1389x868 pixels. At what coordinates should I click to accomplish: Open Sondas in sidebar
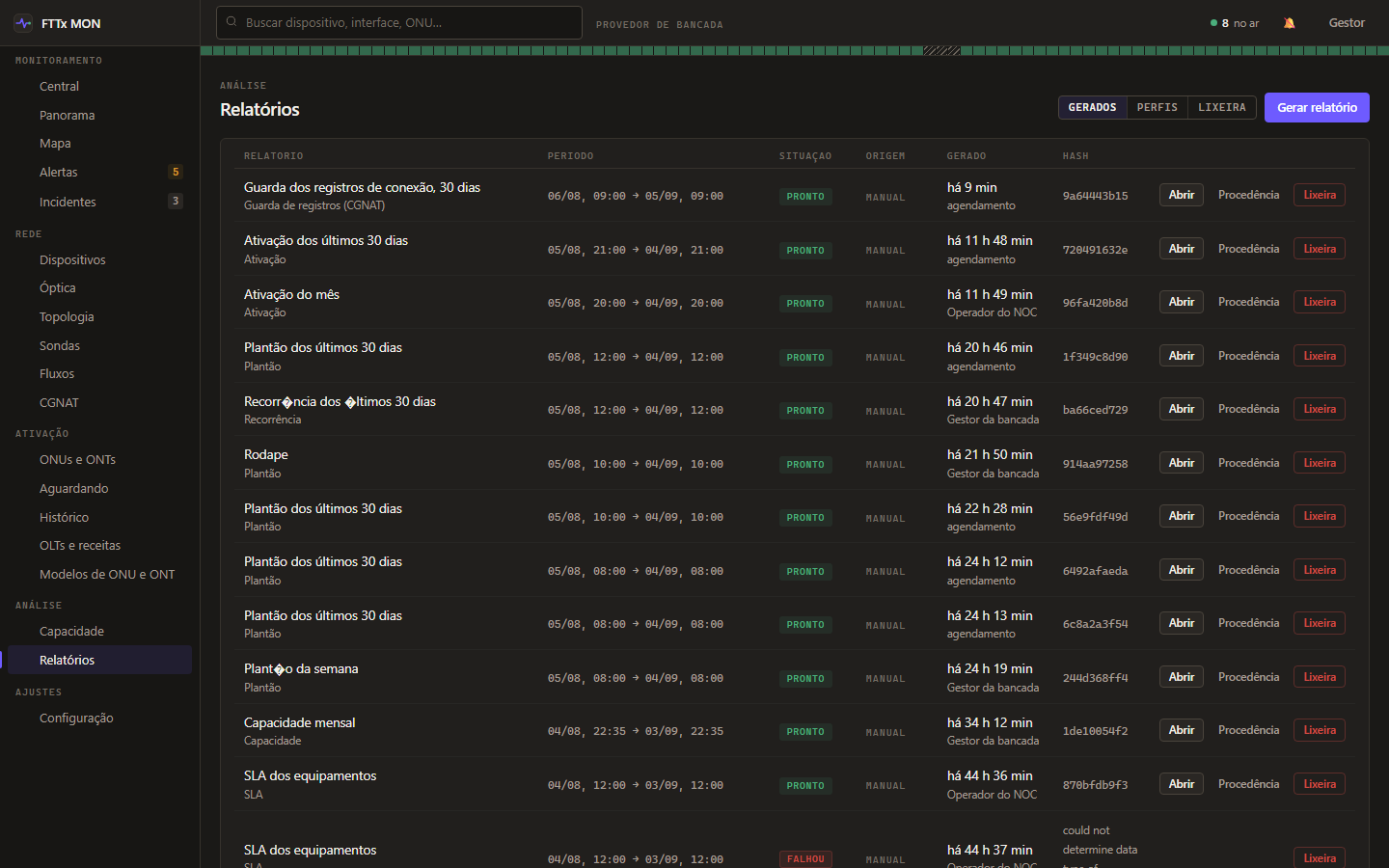point(99,346)
